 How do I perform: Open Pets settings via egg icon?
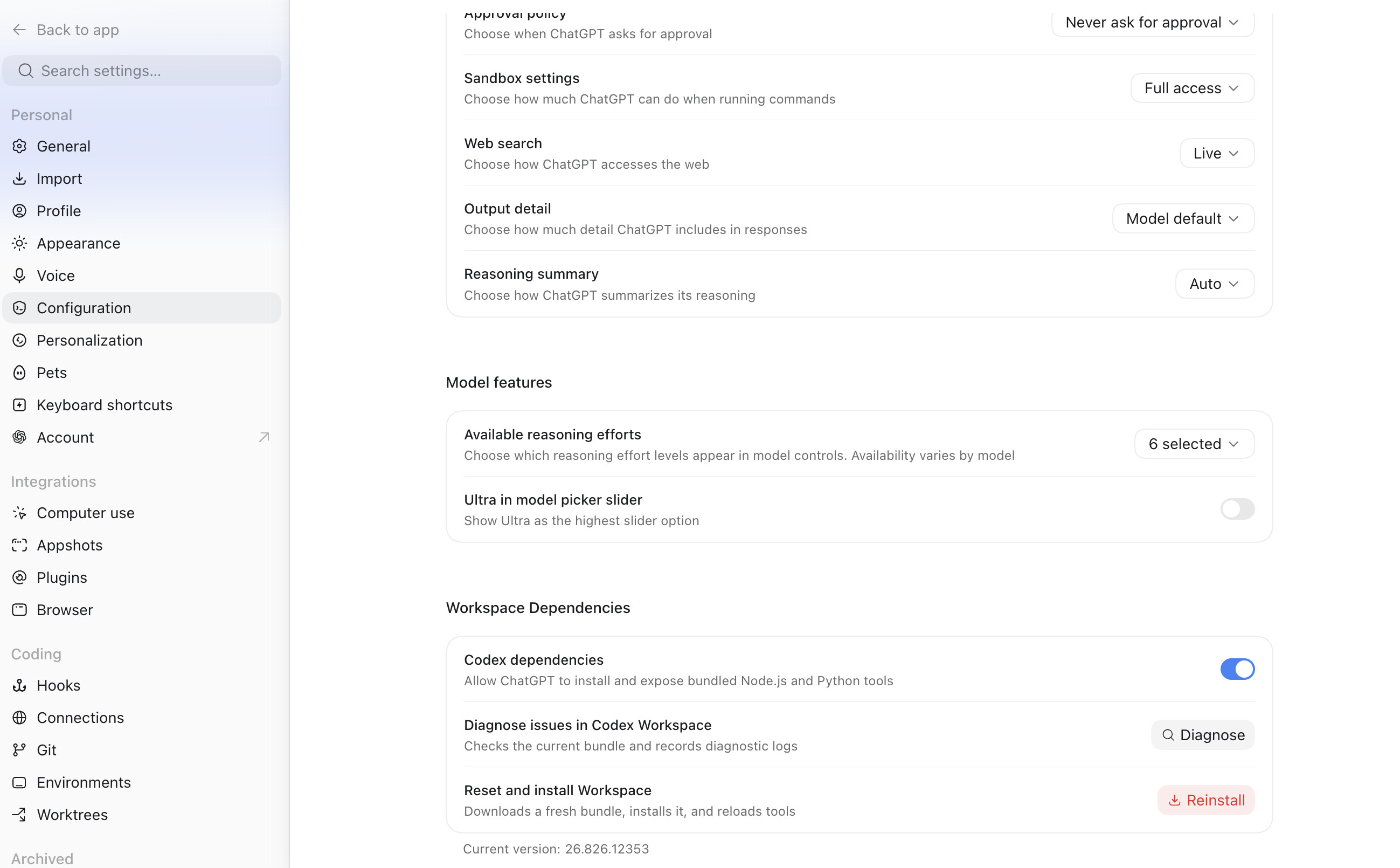[x=19, y=373]
